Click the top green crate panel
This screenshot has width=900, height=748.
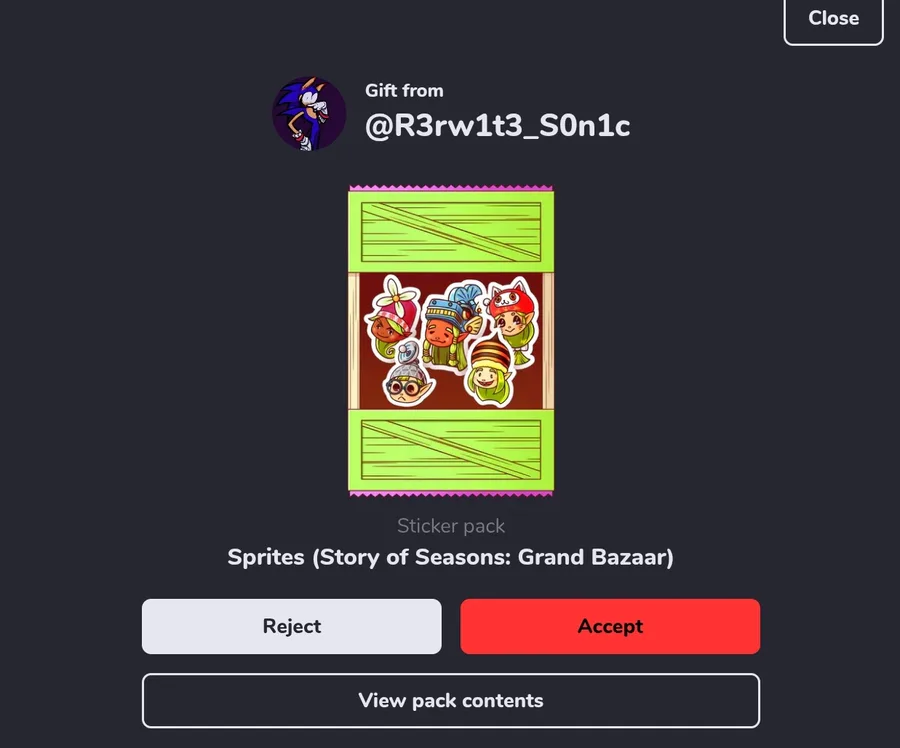click(x=451, y=231)
